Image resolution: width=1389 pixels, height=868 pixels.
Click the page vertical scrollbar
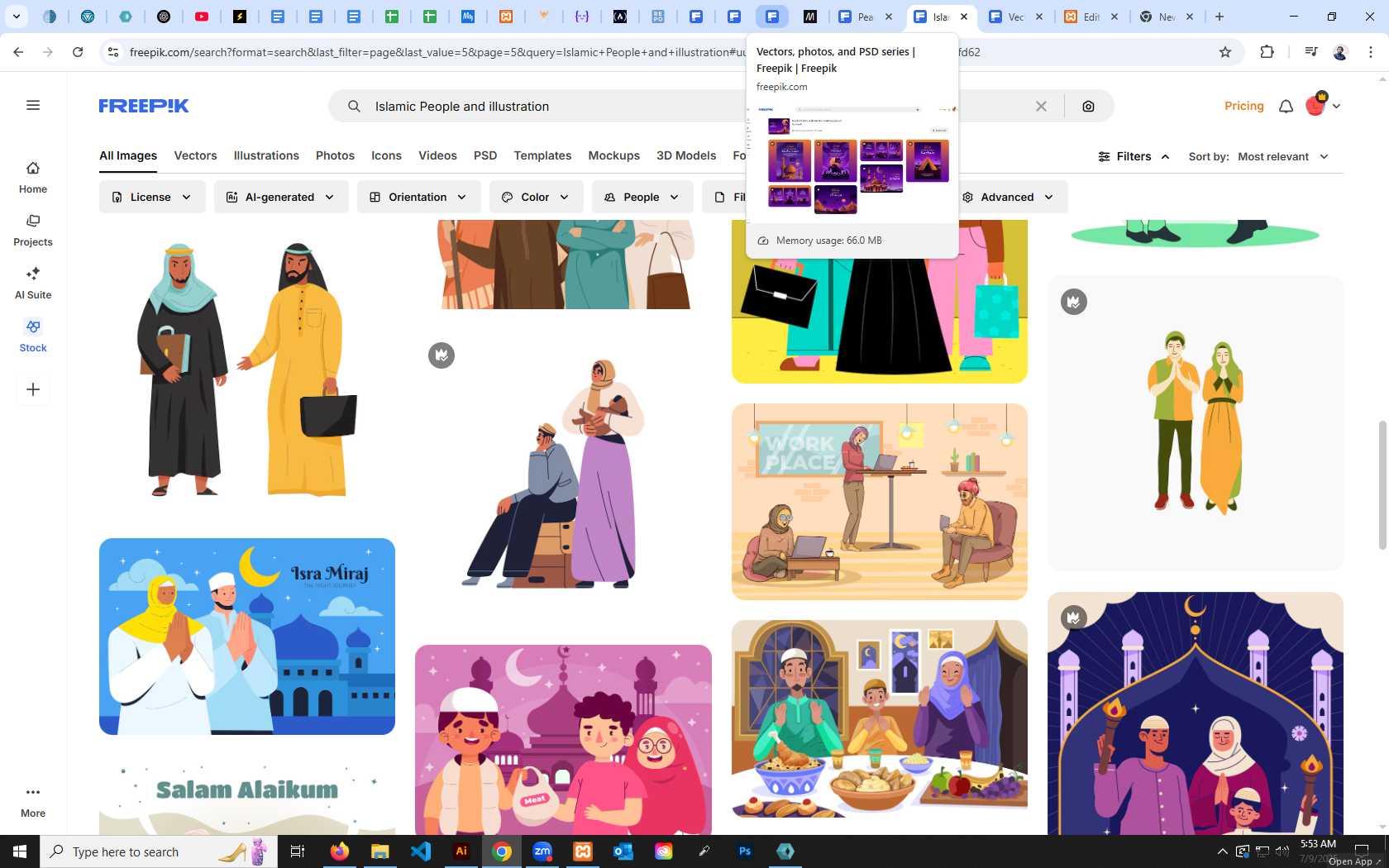pyautogui.click(x=1382, y=485)
